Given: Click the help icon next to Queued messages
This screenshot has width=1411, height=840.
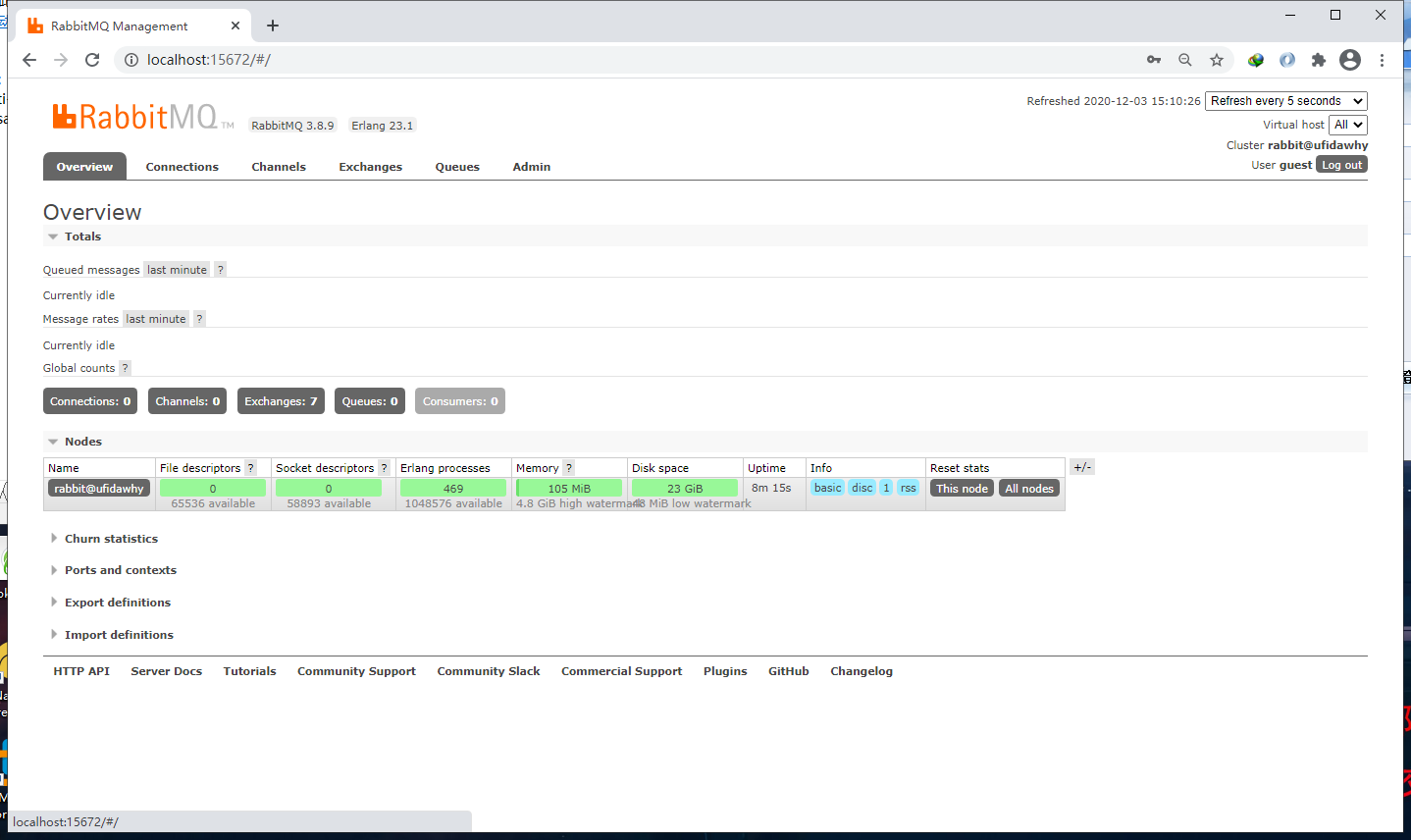Looking at the screenshot, I should (x=220, y=269).
